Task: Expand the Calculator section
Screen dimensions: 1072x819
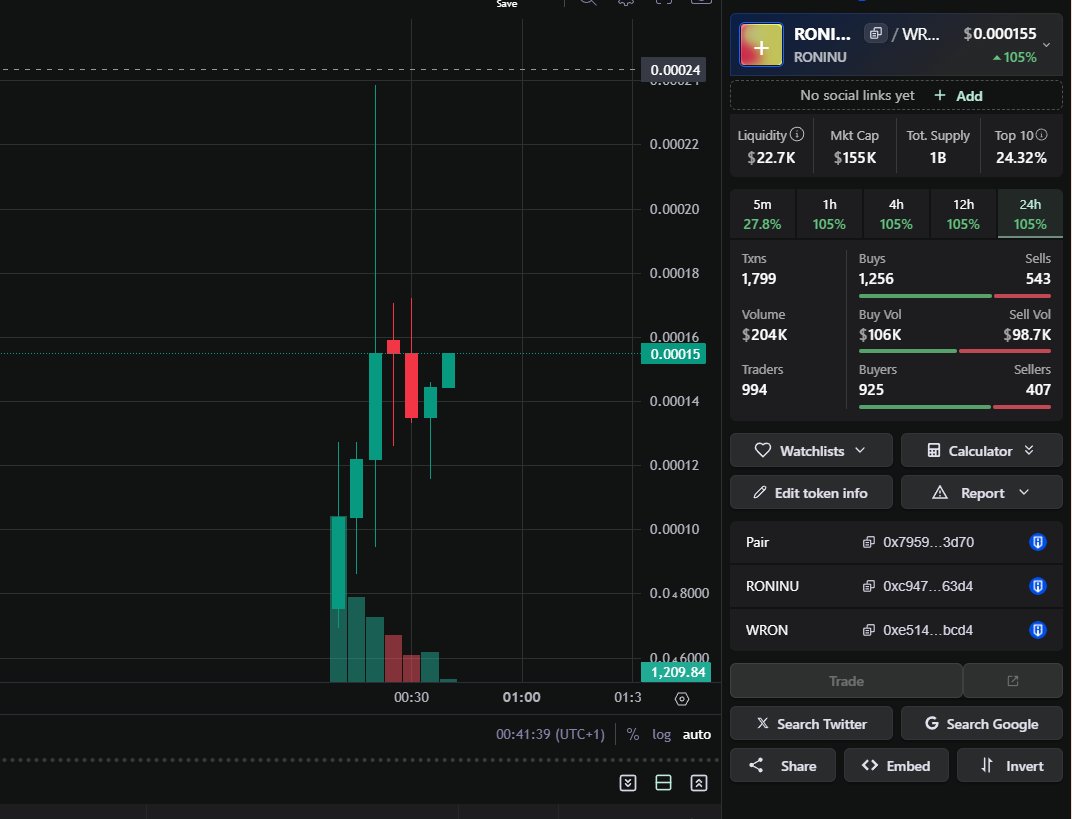Action: pyautogui.click(x=982, y=451)
